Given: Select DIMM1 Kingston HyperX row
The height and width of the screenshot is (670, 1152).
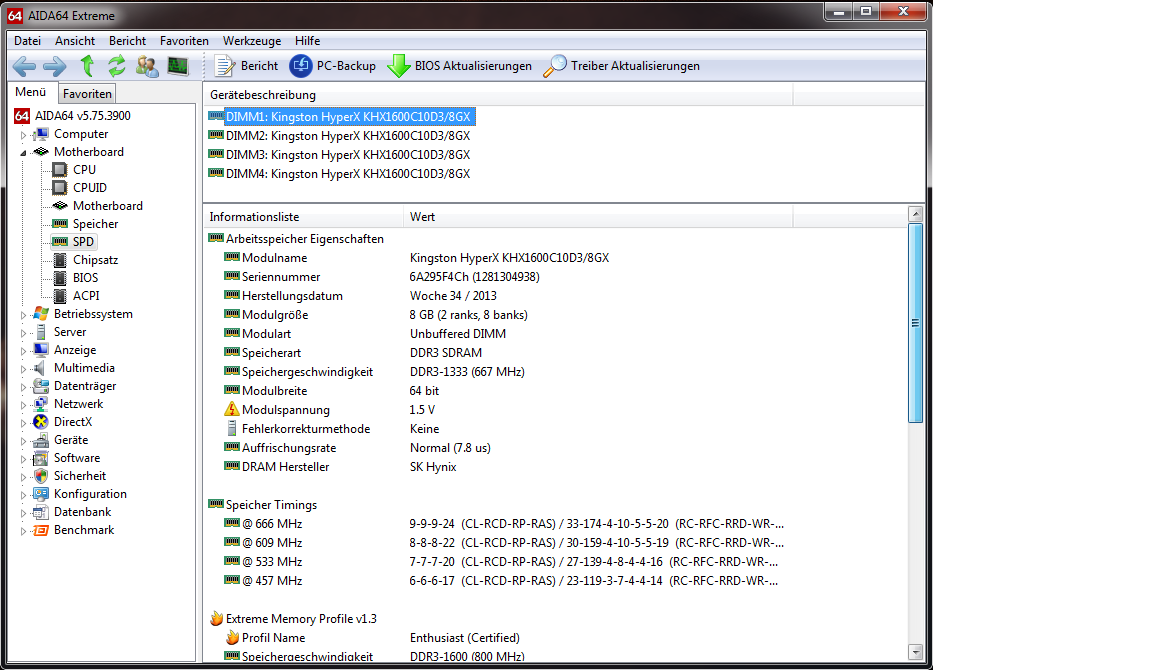Looking at the screenshot, I should click(340, 117).
